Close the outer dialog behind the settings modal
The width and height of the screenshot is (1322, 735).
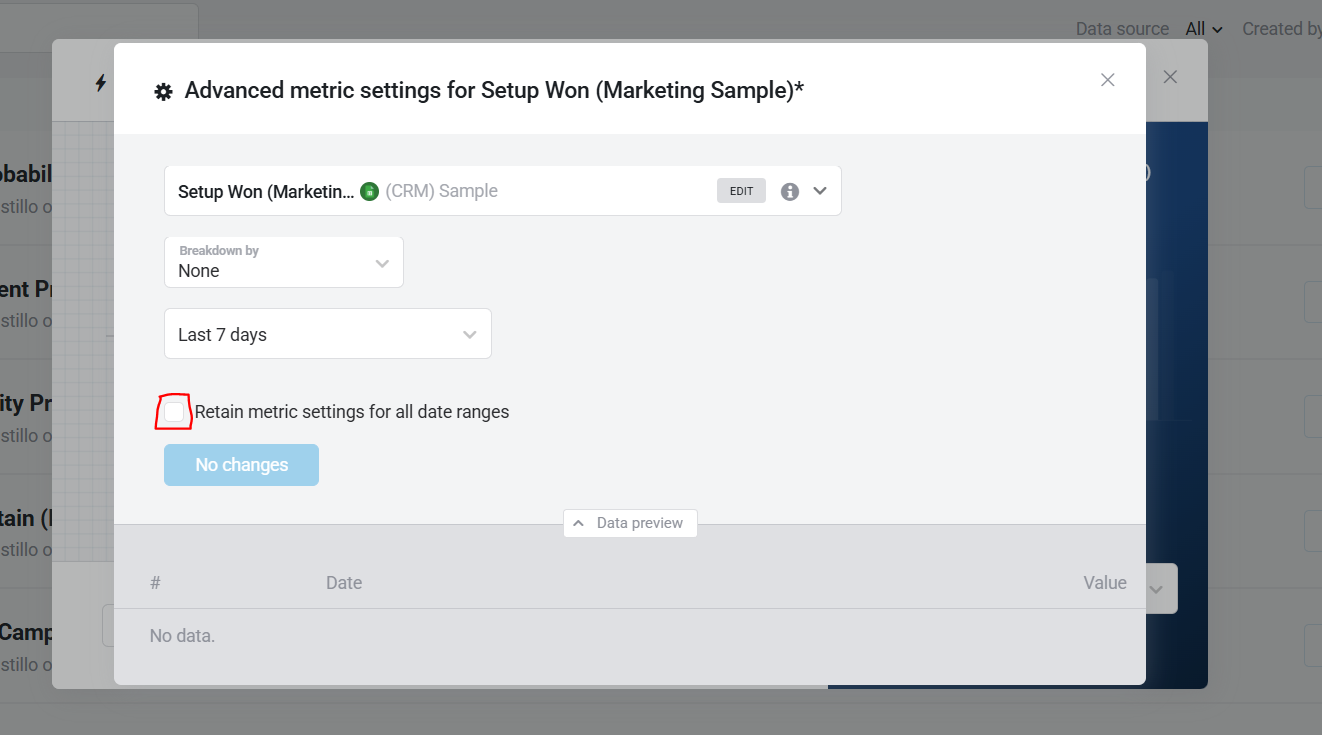coord(1170,77)
